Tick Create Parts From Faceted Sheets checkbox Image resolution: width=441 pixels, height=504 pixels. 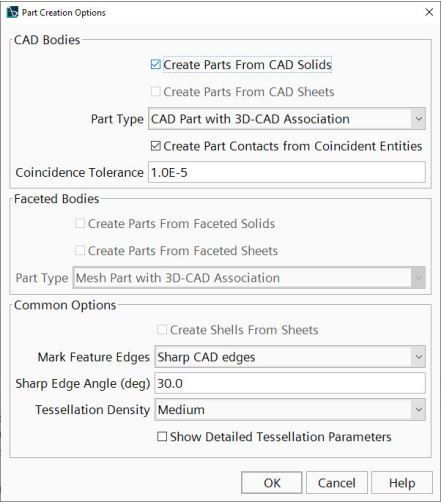pos(80,250)
